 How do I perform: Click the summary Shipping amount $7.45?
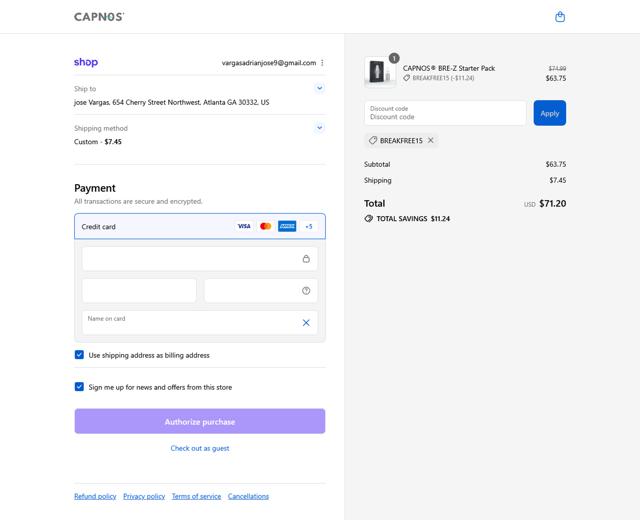pos(558,180)
